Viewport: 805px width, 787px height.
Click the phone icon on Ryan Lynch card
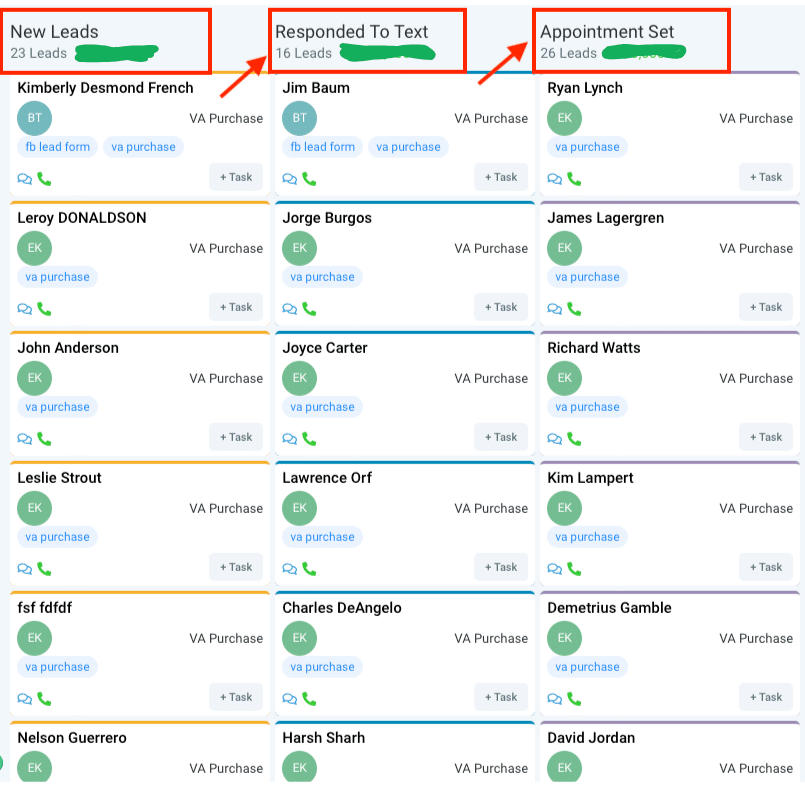[574, 179]
